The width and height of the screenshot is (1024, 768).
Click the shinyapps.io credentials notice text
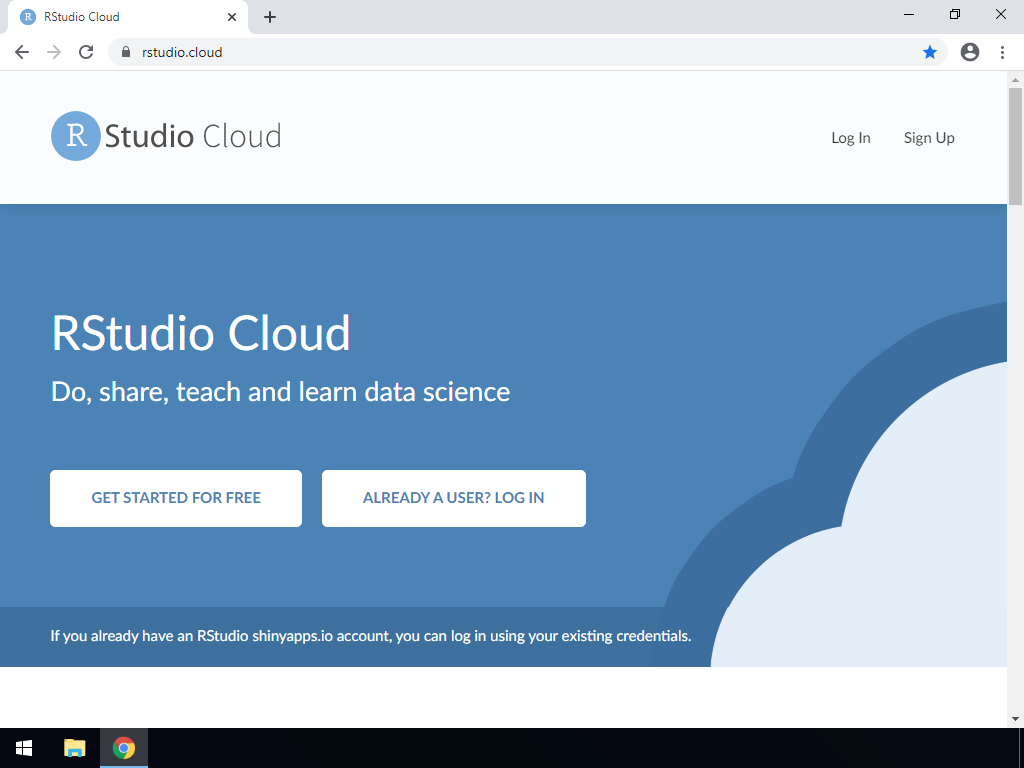(x=370, y=636)
